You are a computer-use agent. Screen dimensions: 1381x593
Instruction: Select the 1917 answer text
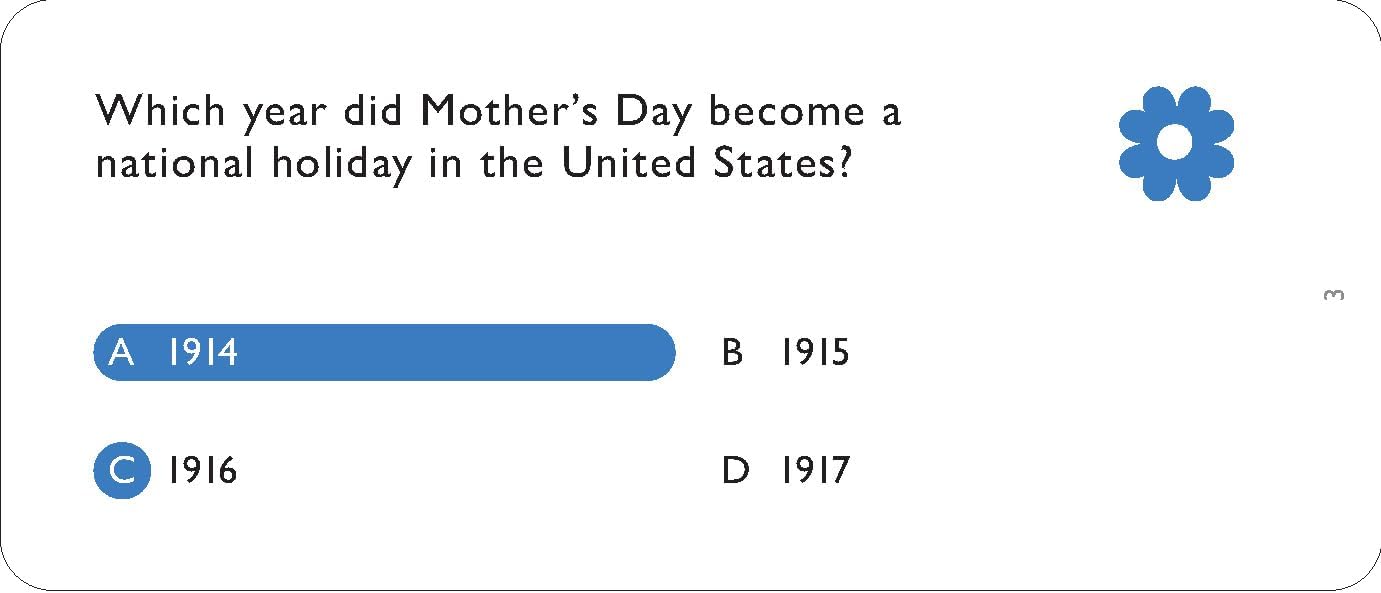click(x=815, y=470)
